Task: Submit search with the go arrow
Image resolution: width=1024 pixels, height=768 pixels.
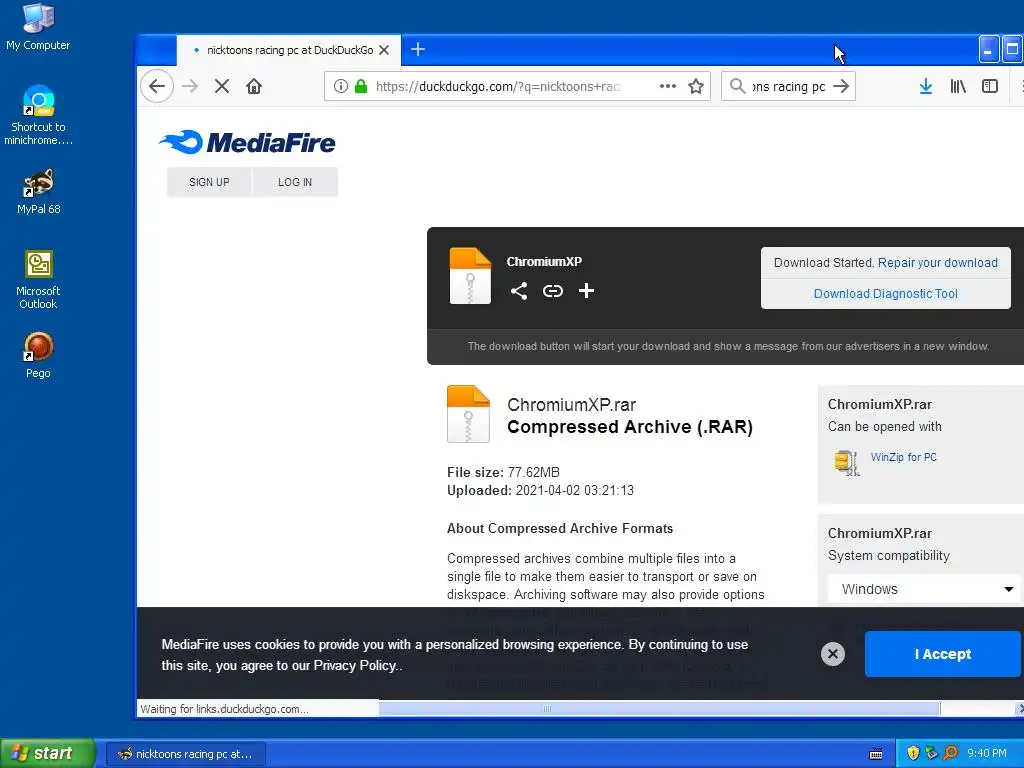Action: coord(842,86)
